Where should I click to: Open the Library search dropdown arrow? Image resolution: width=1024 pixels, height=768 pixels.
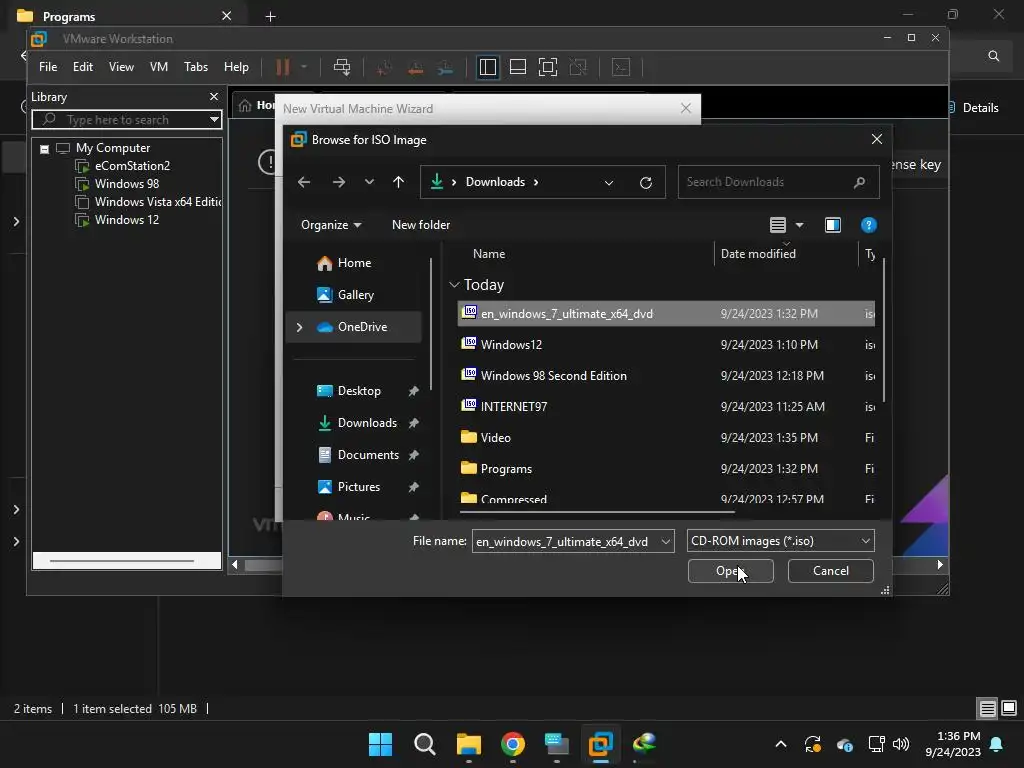[x=214, y=120]
